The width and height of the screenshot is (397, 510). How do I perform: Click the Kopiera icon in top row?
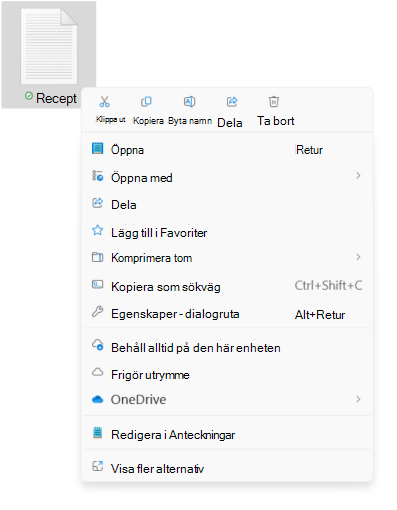coord(146,101)
